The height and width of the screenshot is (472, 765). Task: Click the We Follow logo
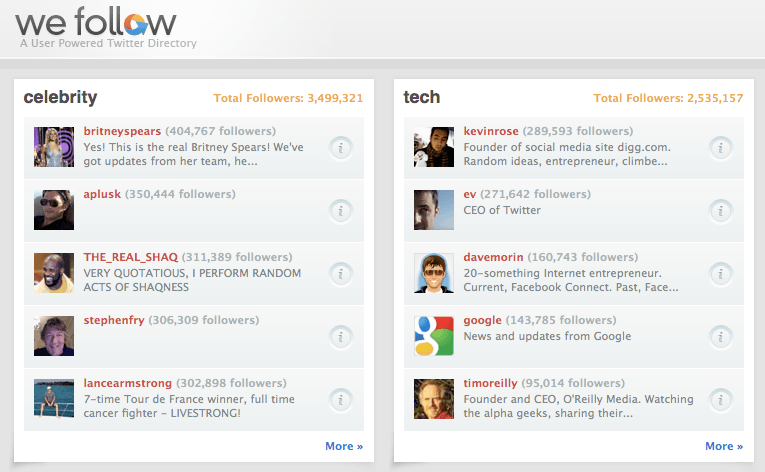[96, 22]
